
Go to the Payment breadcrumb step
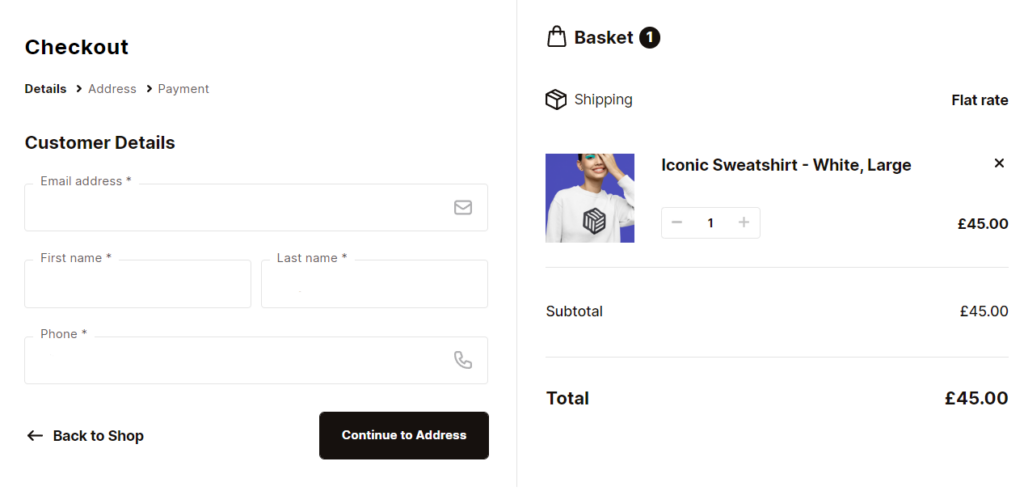(183, 89)
